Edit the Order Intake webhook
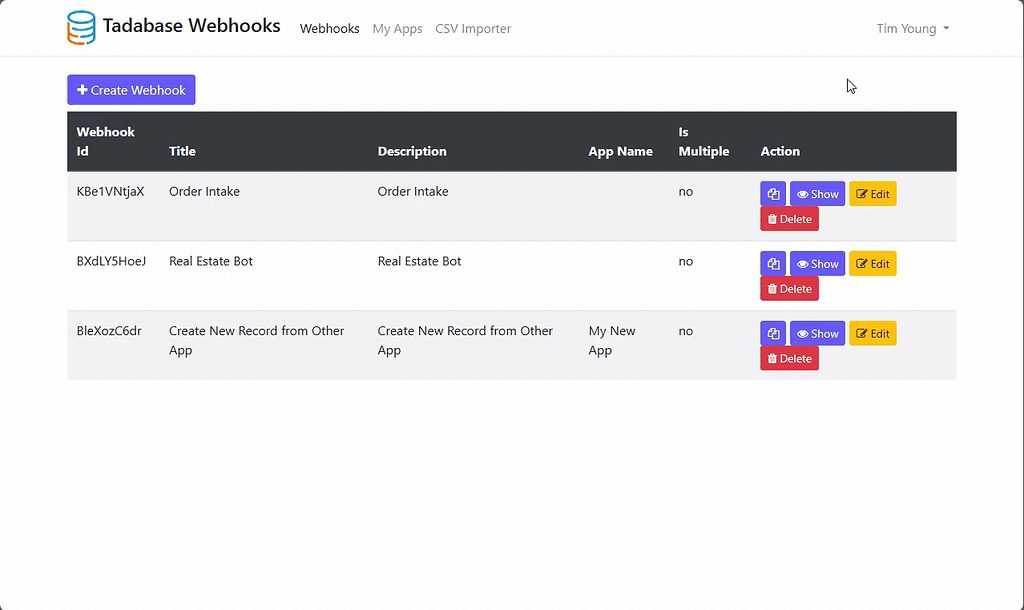The width and height of the screenshot is (1024, 610). click(872, 194)
